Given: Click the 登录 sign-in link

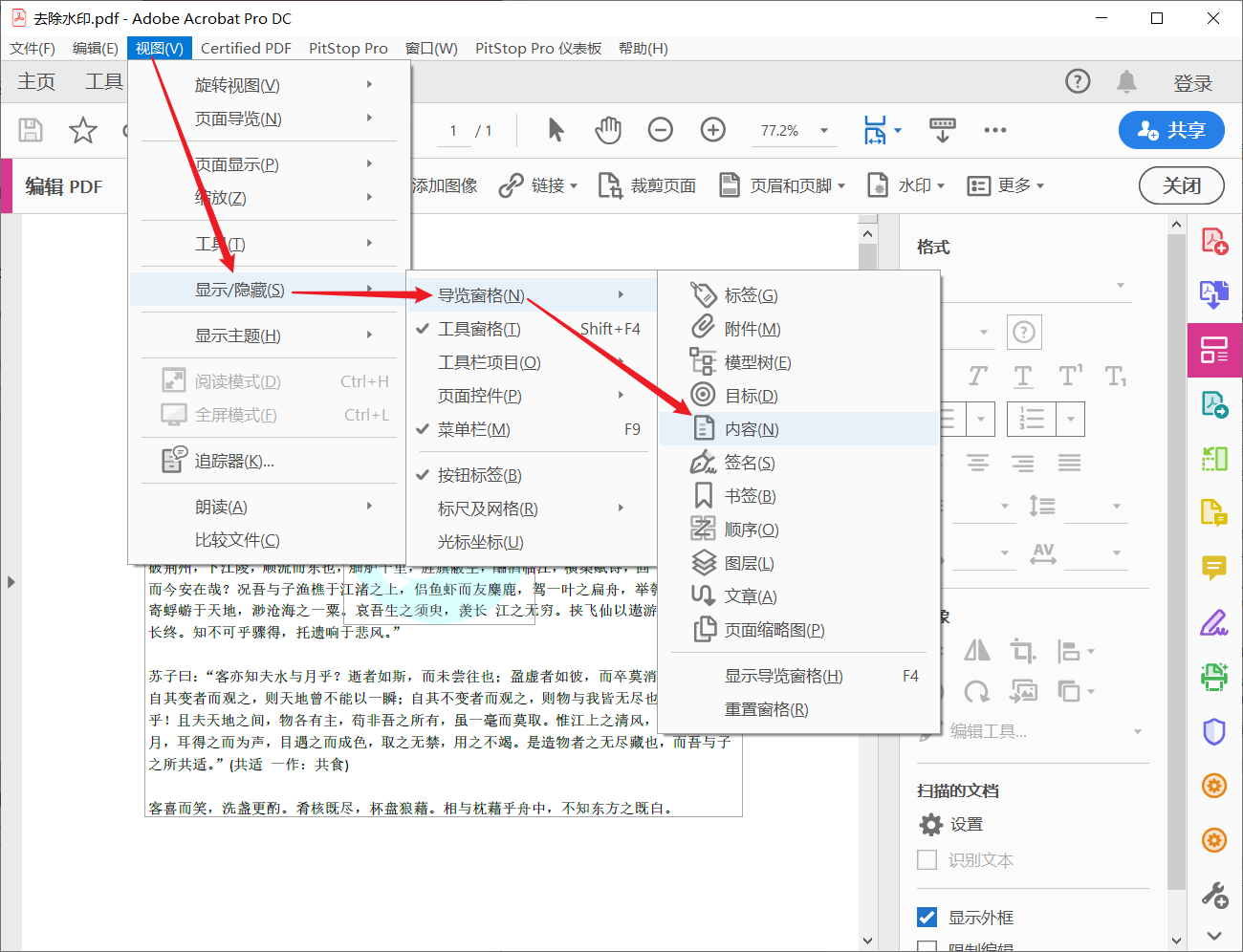Looking at the screenshot, I should (x=1192, y=83).
